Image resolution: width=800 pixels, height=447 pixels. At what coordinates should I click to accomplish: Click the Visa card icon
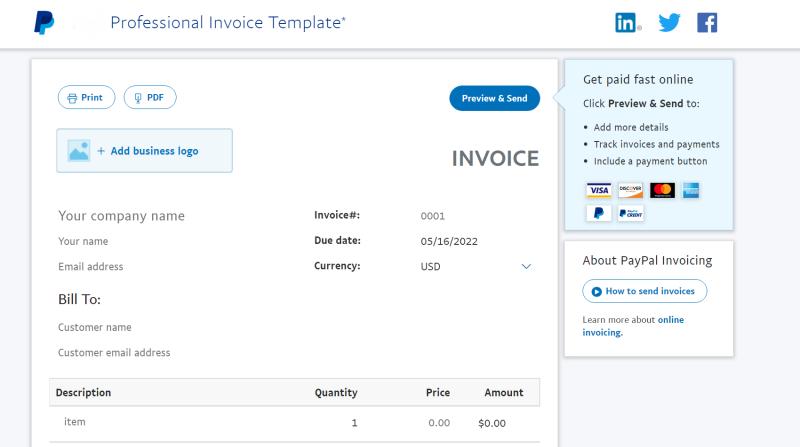598,190
